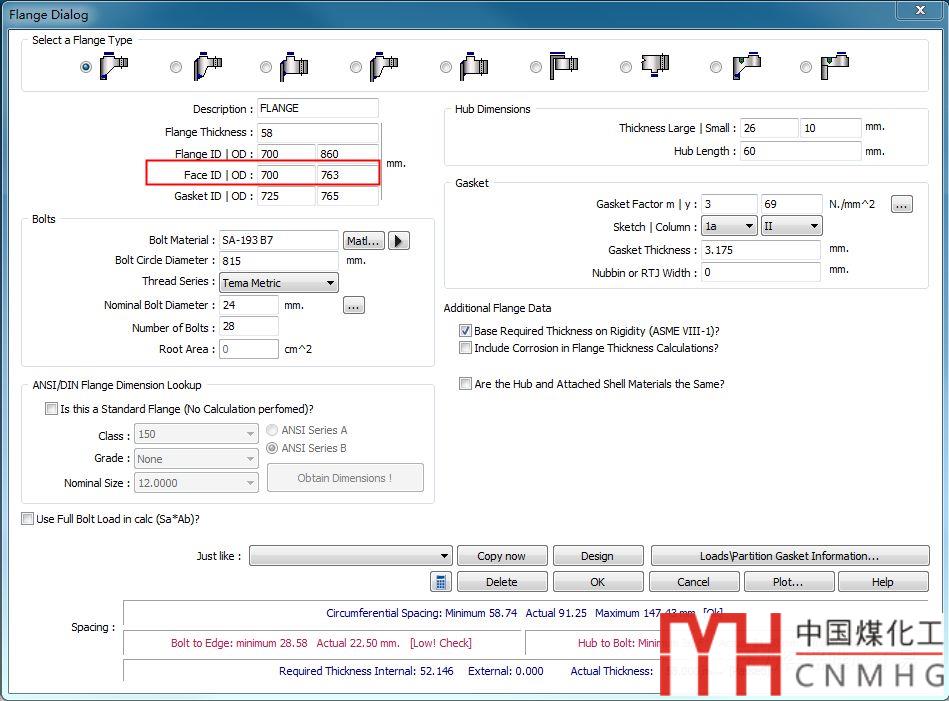Select the ninth flange type radio button
This screenshot has width=949, height=701.
[x=806, y=67]
